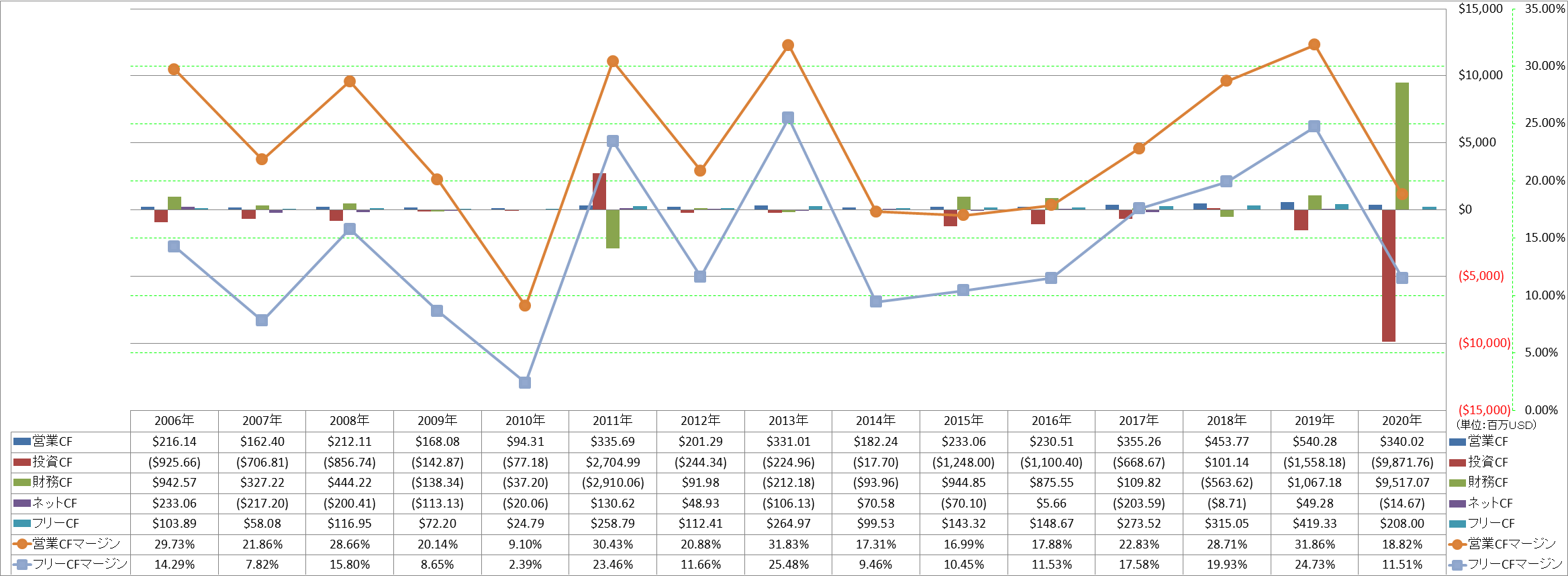
Task: Click the 営業CF blue legend swatch in left table
Action: pyautogui.click(x=21, y=442)
